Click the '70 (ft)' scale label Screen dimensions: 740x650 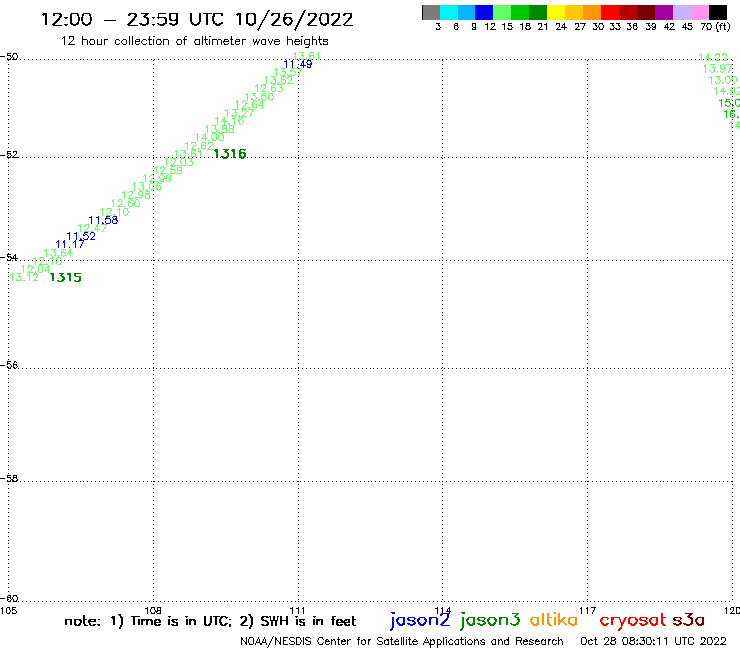[x=715, y=27]
